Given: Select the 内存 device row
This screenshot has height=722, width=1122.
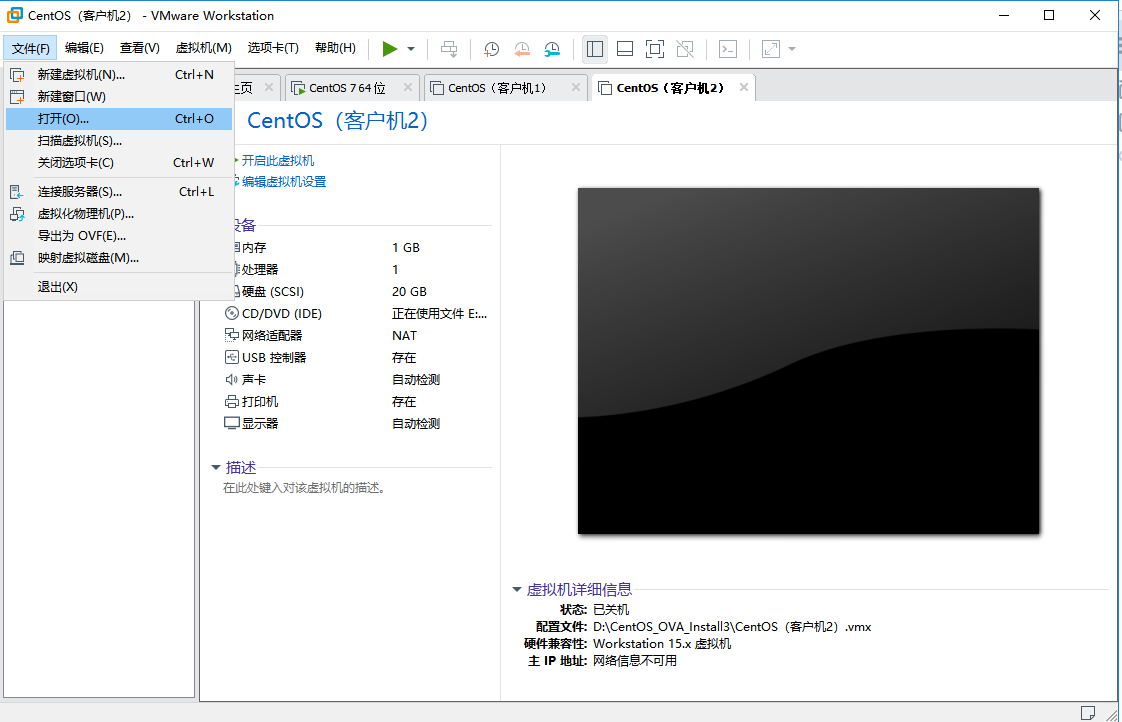Looking at the screenshot, I should tap(358, 248).
